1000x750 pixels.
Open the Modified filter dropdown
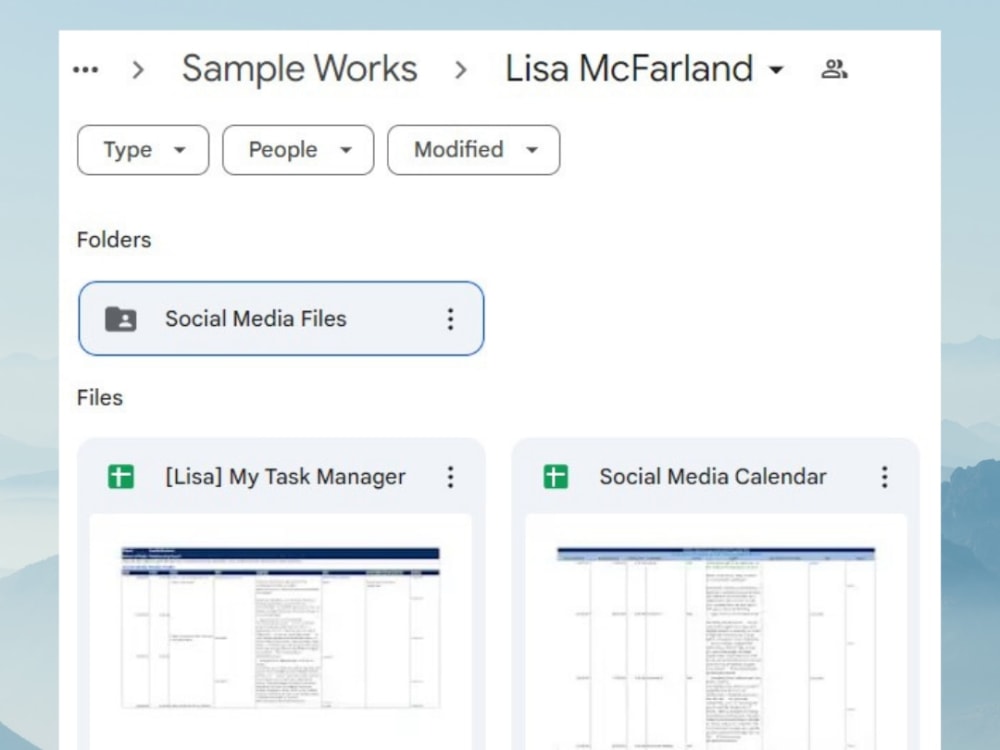[473, 150]
